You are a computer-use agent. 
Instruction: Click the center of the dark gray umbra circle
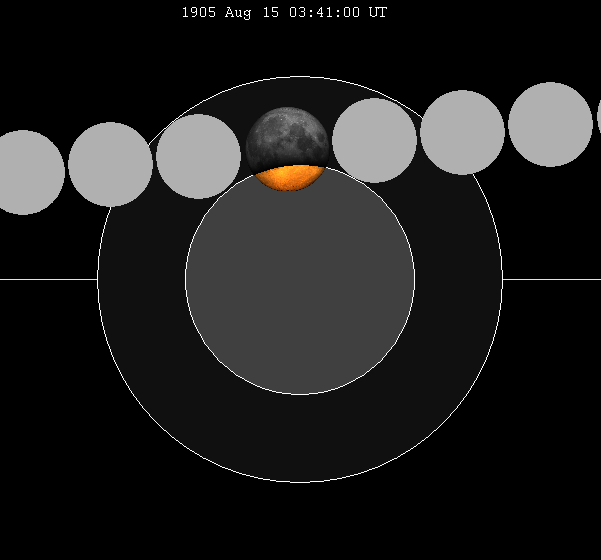coord(300,280)
